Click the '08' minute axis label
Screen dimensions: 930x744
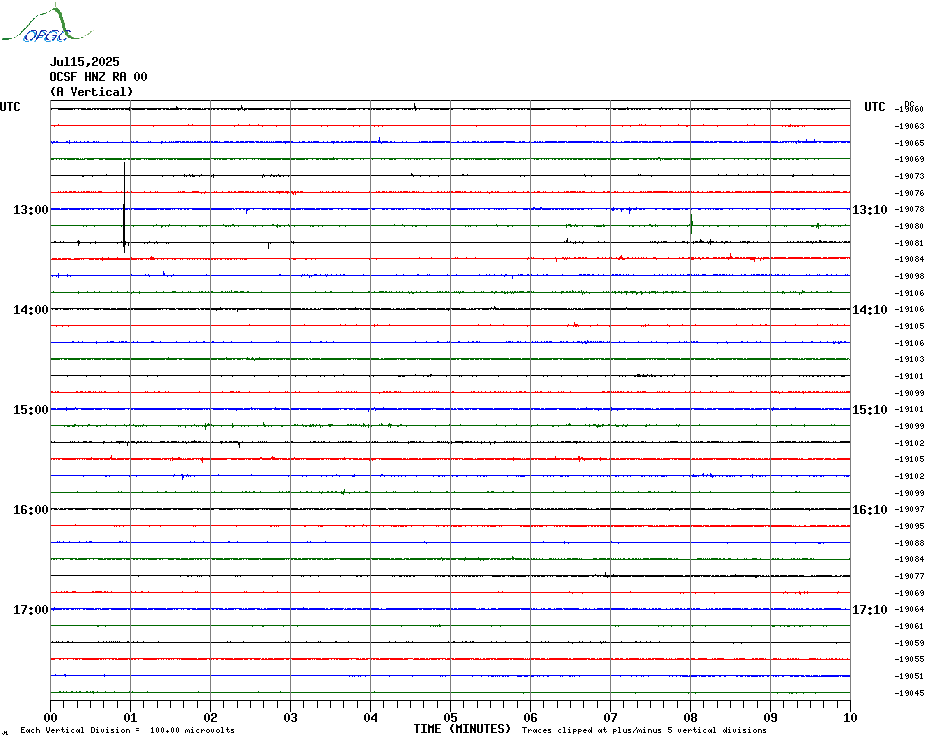point(690,717)
